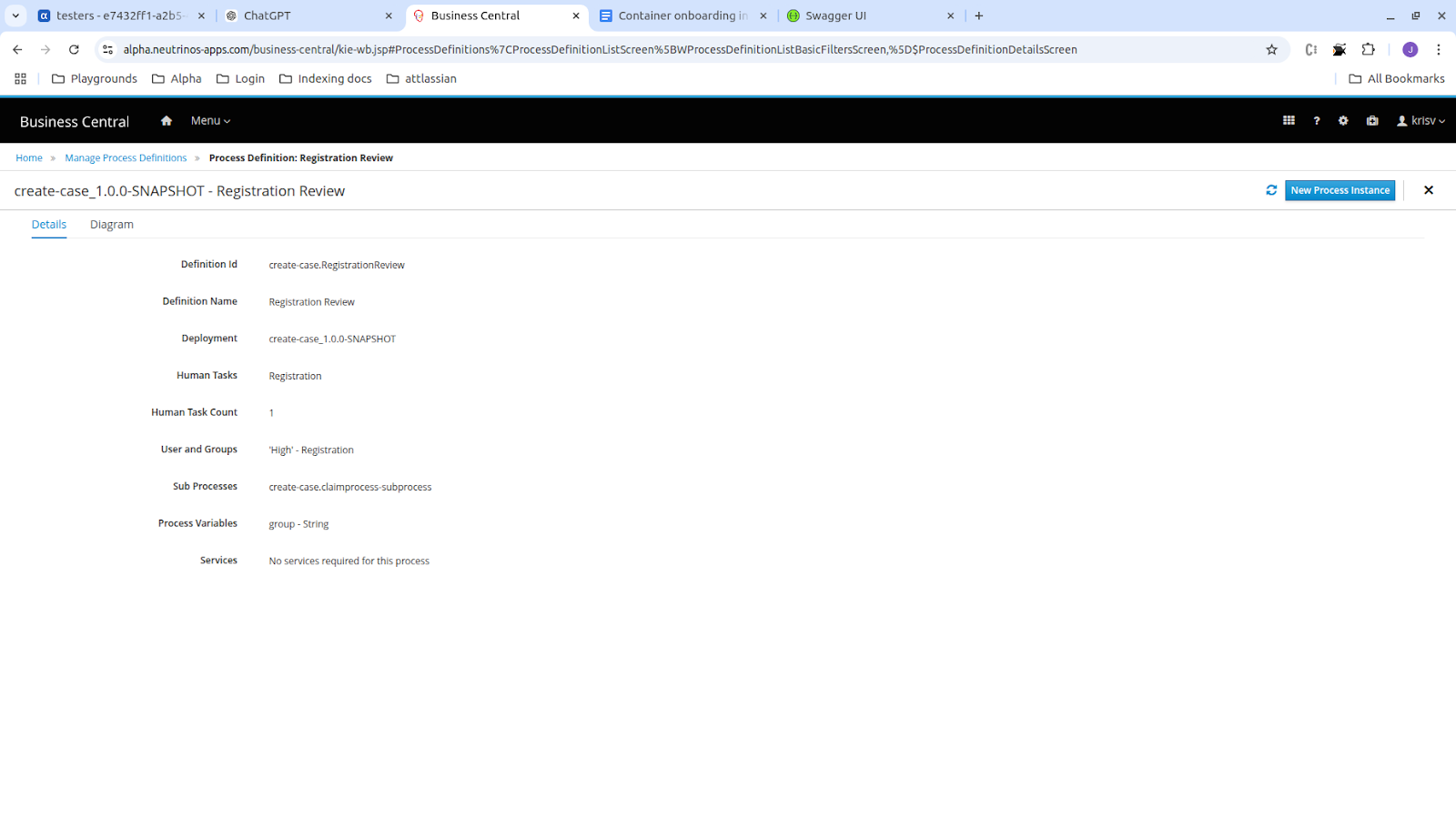Open the Alpha bookmark folder

pos(177,79)
